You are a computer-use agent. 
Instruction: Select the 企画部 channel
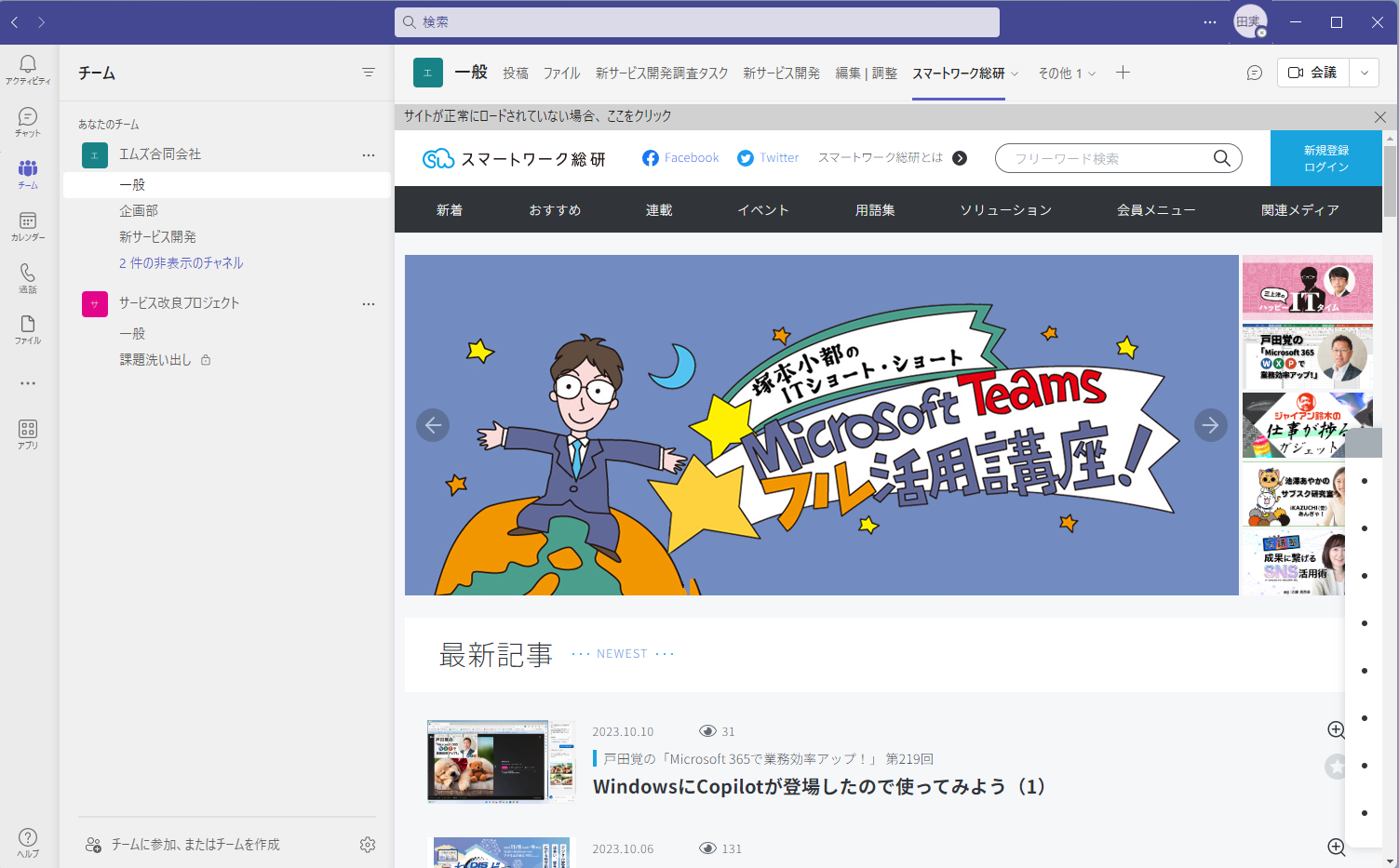tap(227, 211)
